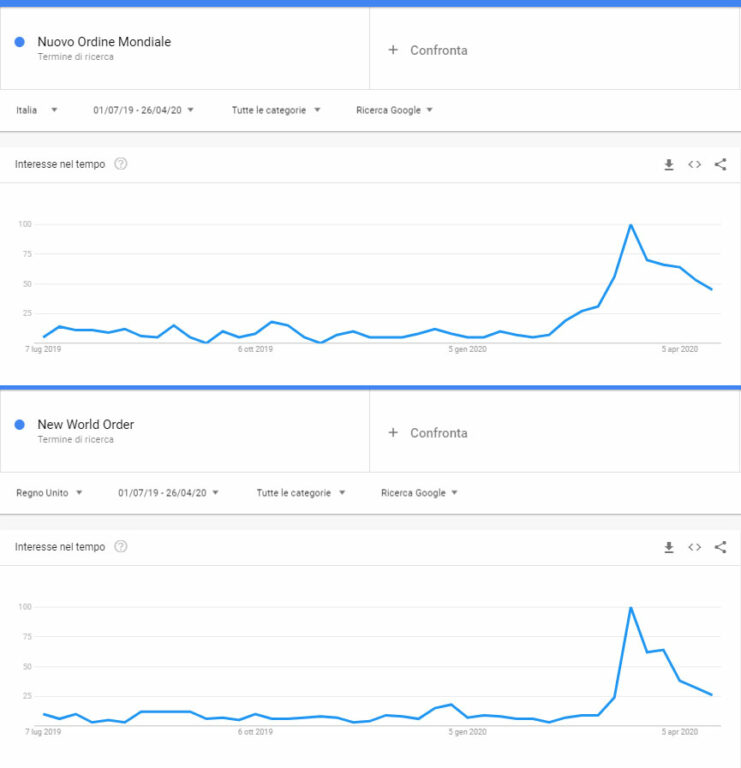Share the New World Order chart
The width and height of the screenshot is (741, 768).
720,547
